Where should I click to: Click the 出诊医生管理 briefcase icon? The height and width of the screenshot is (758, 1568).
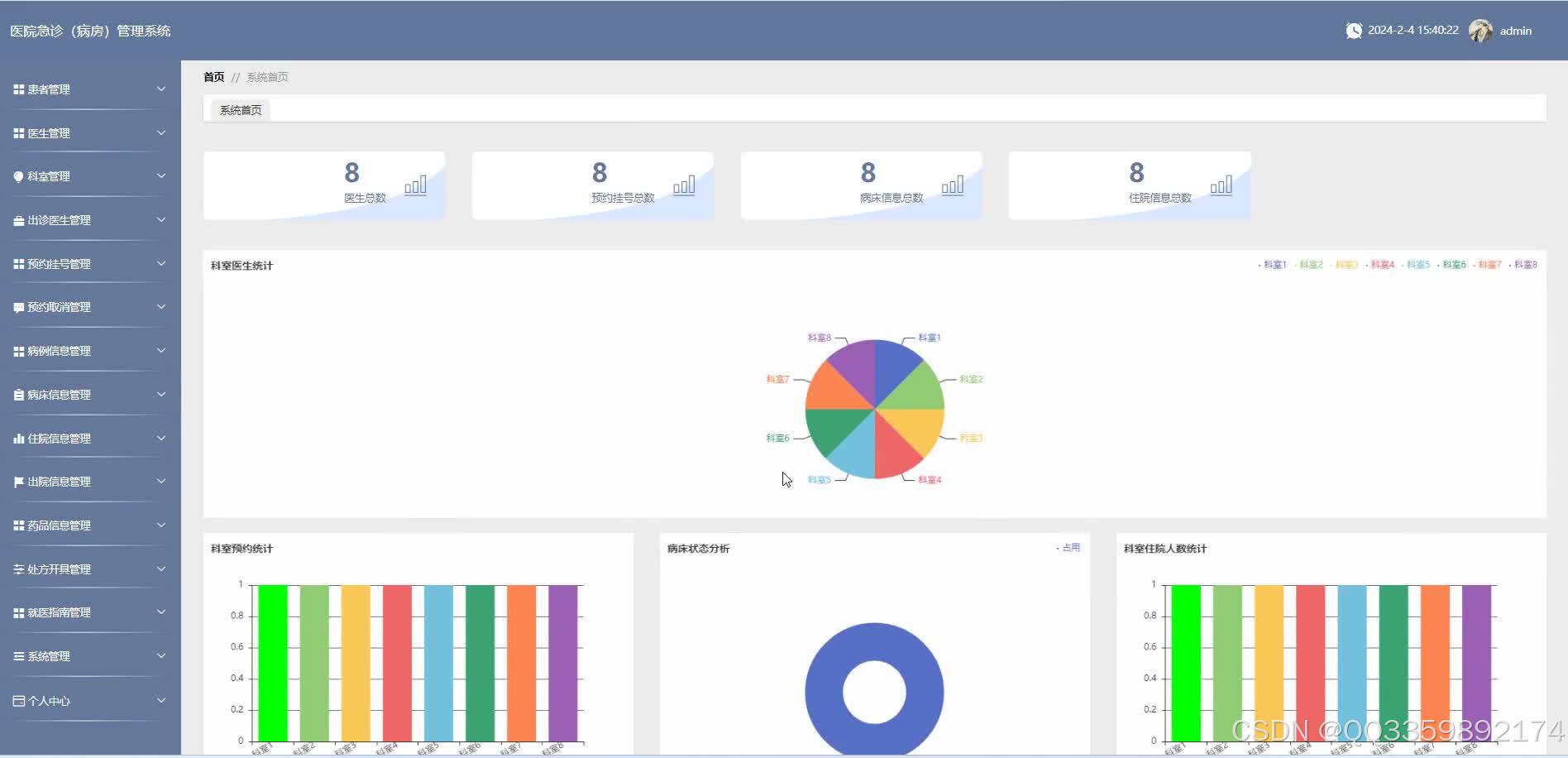tap(18, 220)
